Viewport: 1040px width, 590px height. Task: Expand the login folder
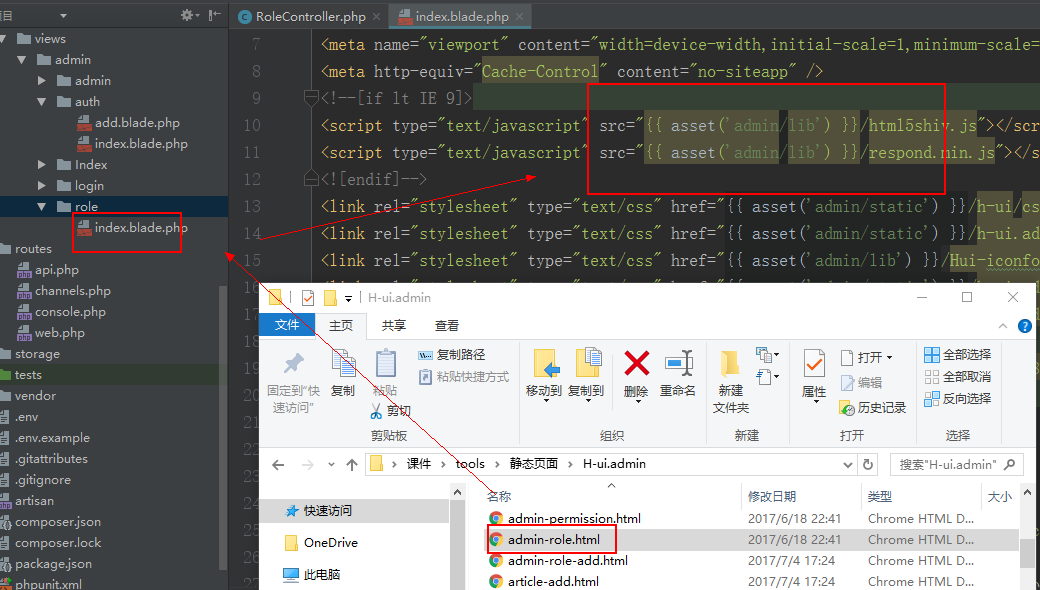(x=42, y=186)
